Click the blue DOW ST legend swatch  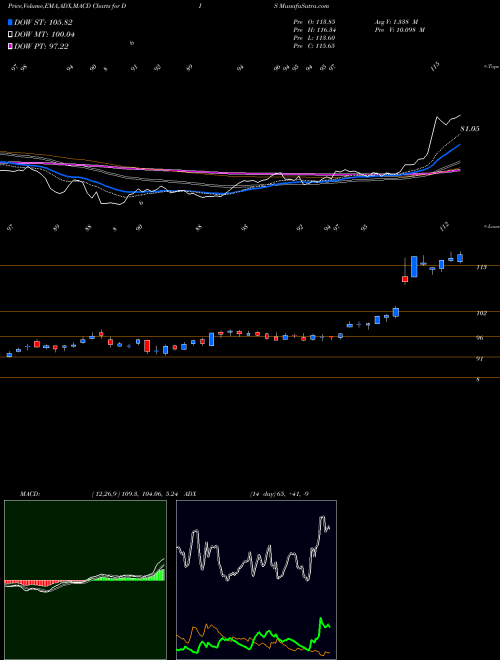[x=11, y=22]
